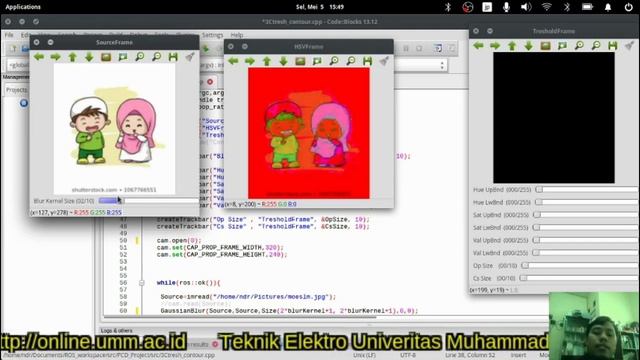Open the Wi-Fi network indicator

click(x=547, y=7)
